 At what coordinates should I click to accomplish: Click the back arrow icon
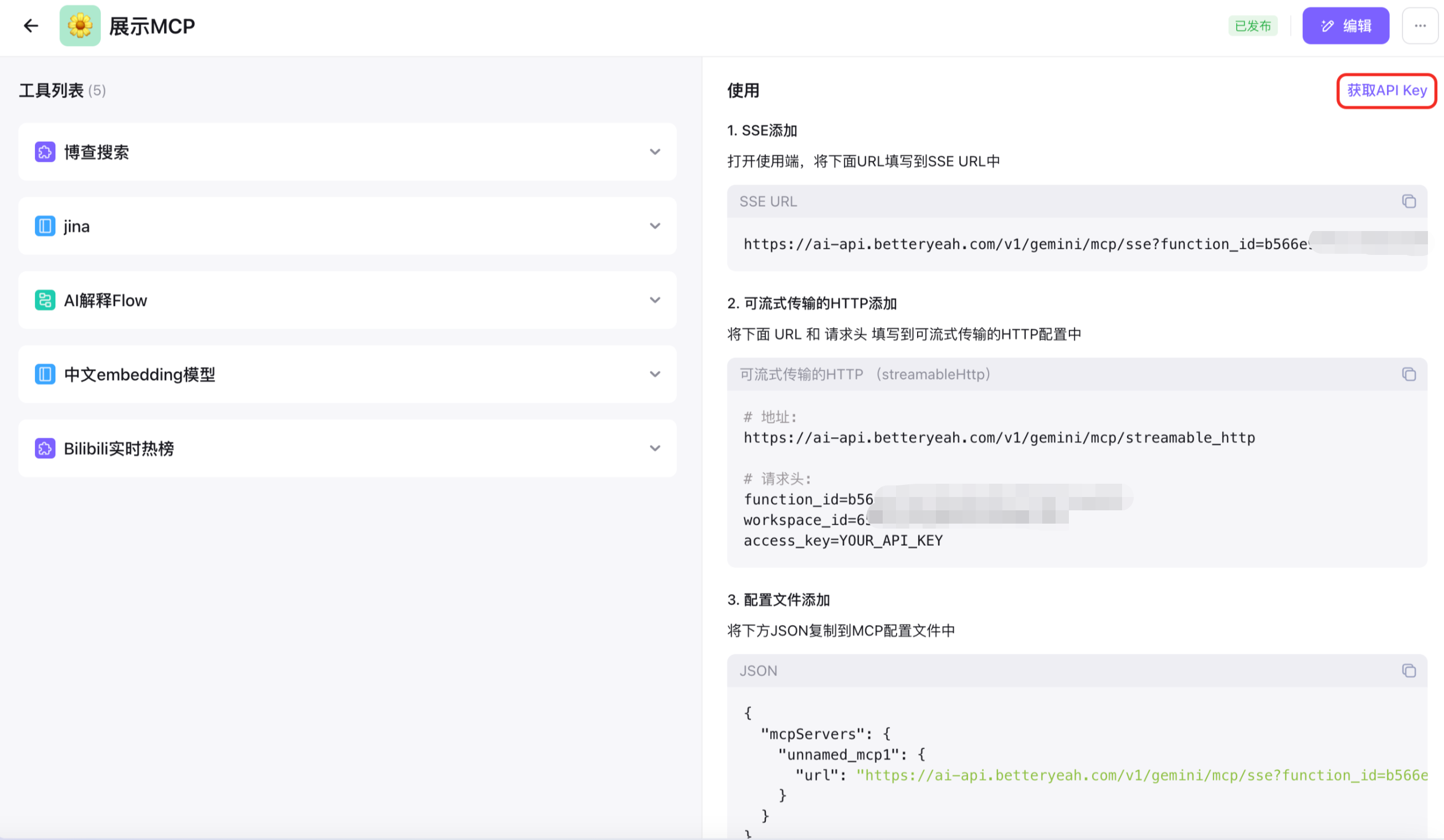(x=31, y=26)
